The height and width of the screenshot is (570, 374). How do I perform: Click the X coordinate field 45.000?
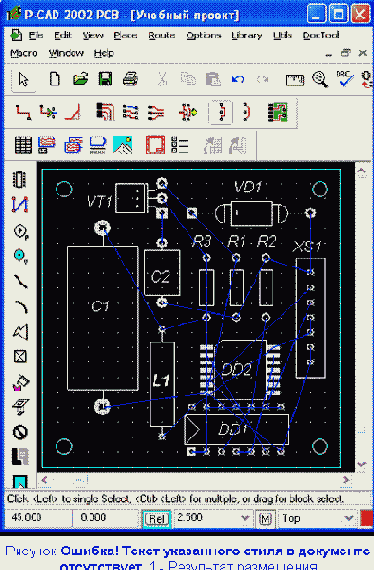(x=37, y=518)
